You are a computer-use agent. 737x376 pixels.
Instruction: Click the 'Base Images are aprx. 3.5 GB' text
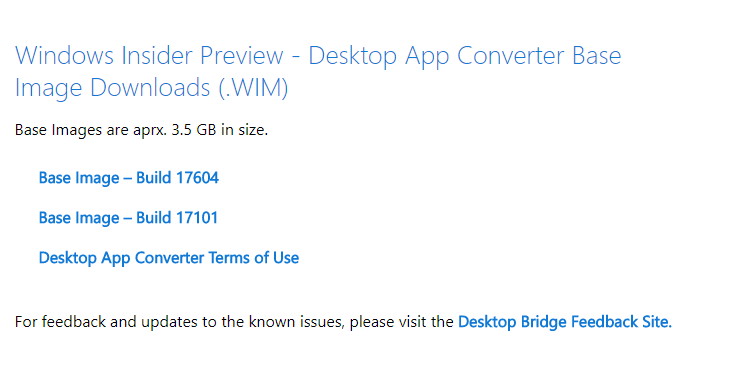point(141,130)
